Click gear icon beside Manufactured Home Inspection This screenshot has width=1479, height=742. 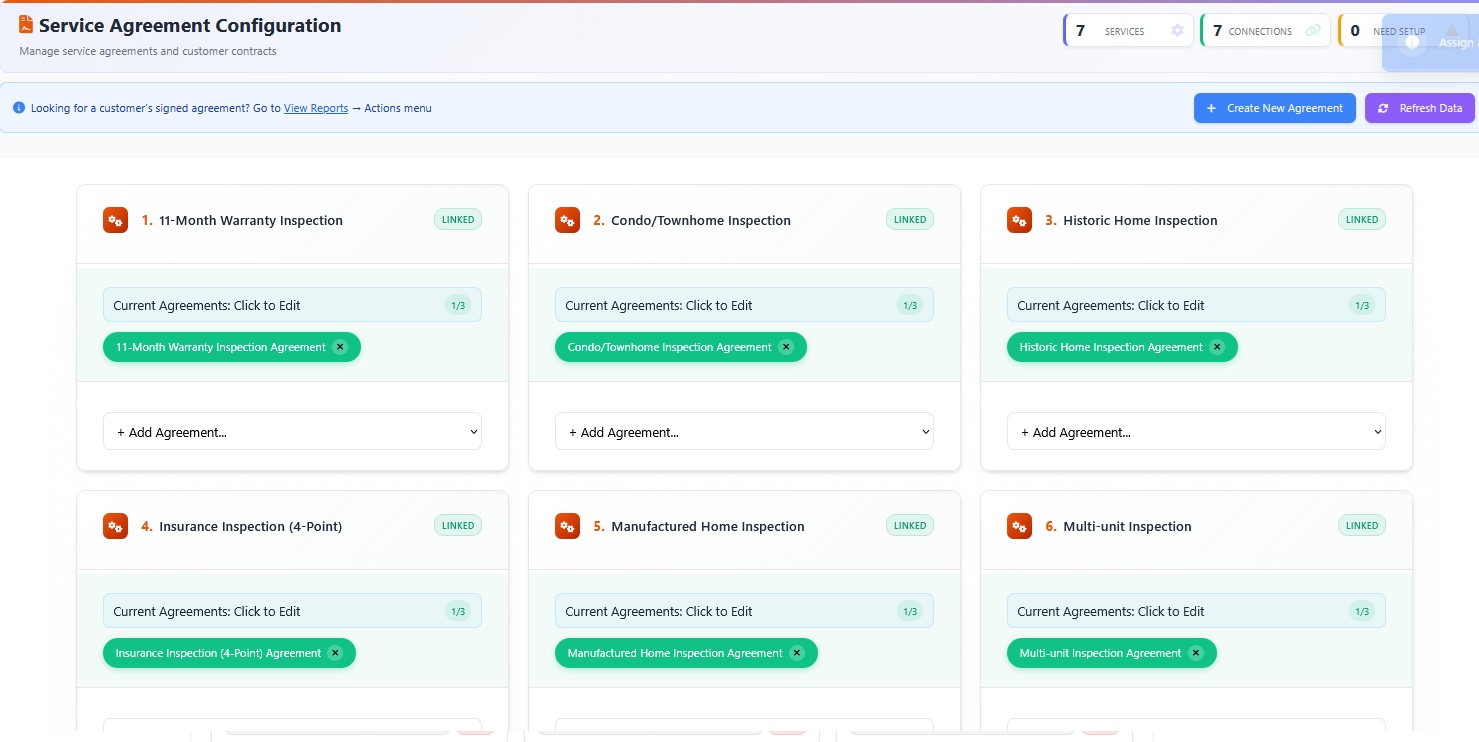[x=567, y=526]
